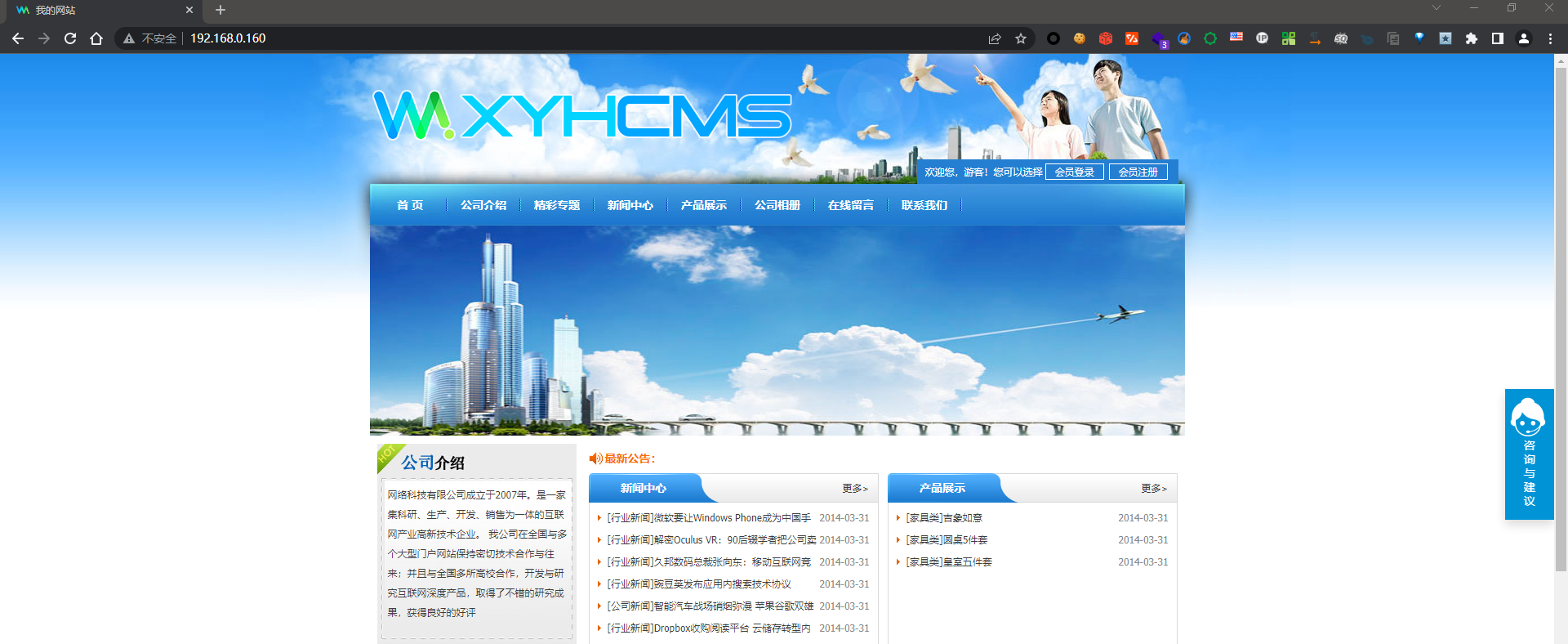1568x644 pixels.
Task: Open the SQ extension icon
Action: click(x=1341, y=38)
